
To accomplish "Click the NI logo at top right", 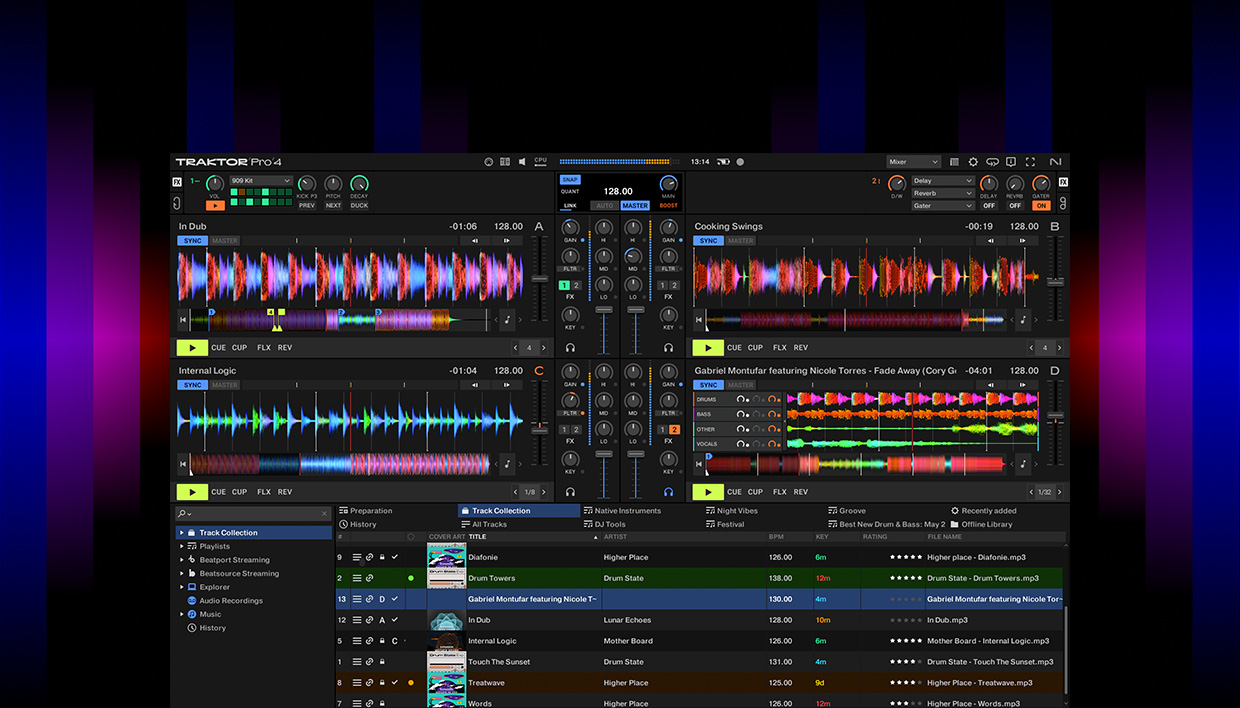I will (1056, 161).
